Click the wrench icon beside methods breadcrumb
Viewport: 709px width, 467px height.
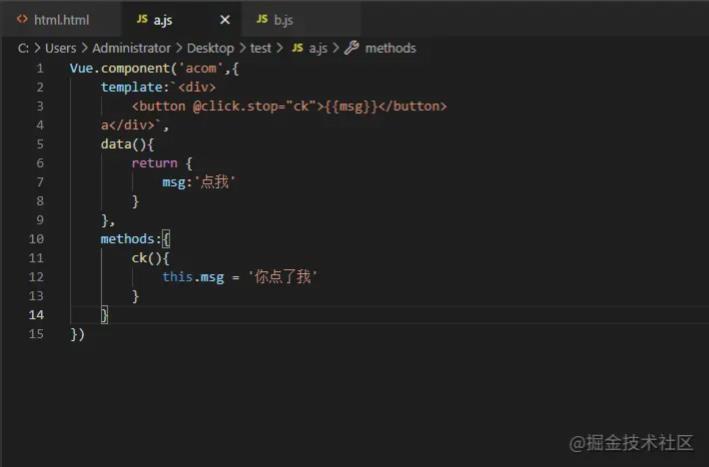pos(351,48)
